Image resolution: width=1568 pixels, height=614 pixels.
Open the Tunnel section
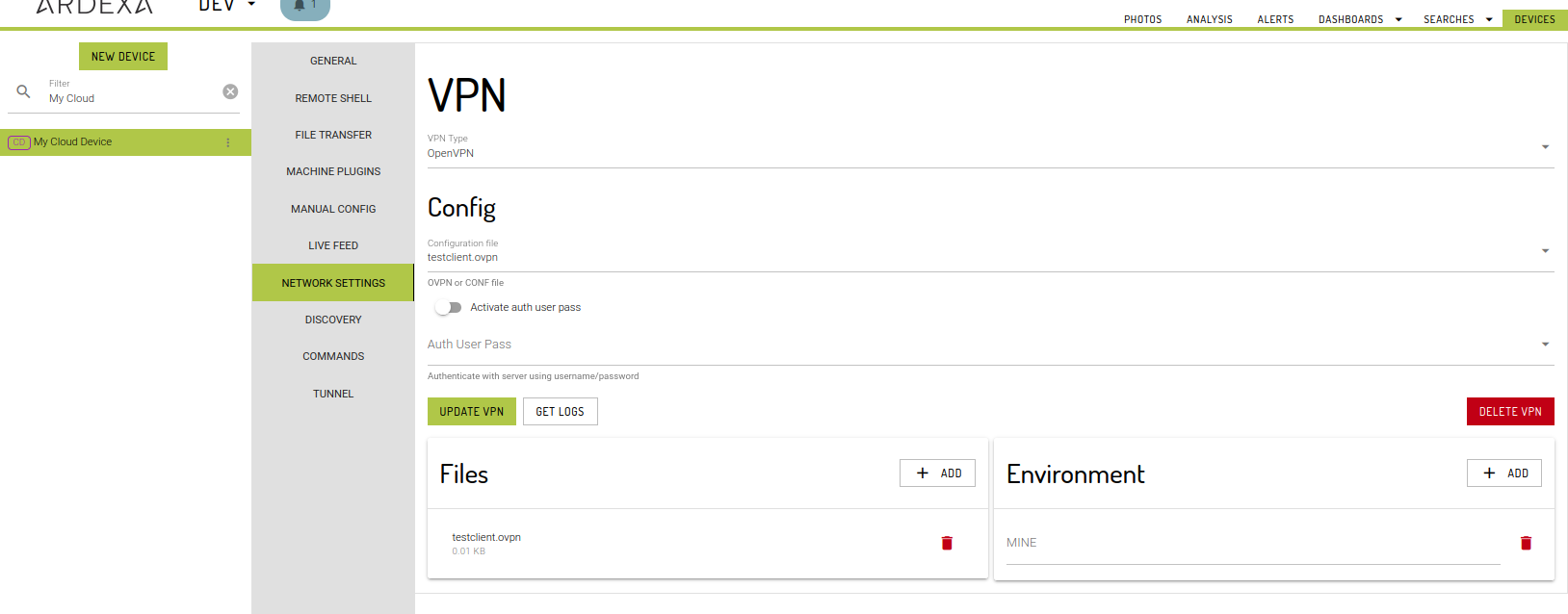pos(333,394)
